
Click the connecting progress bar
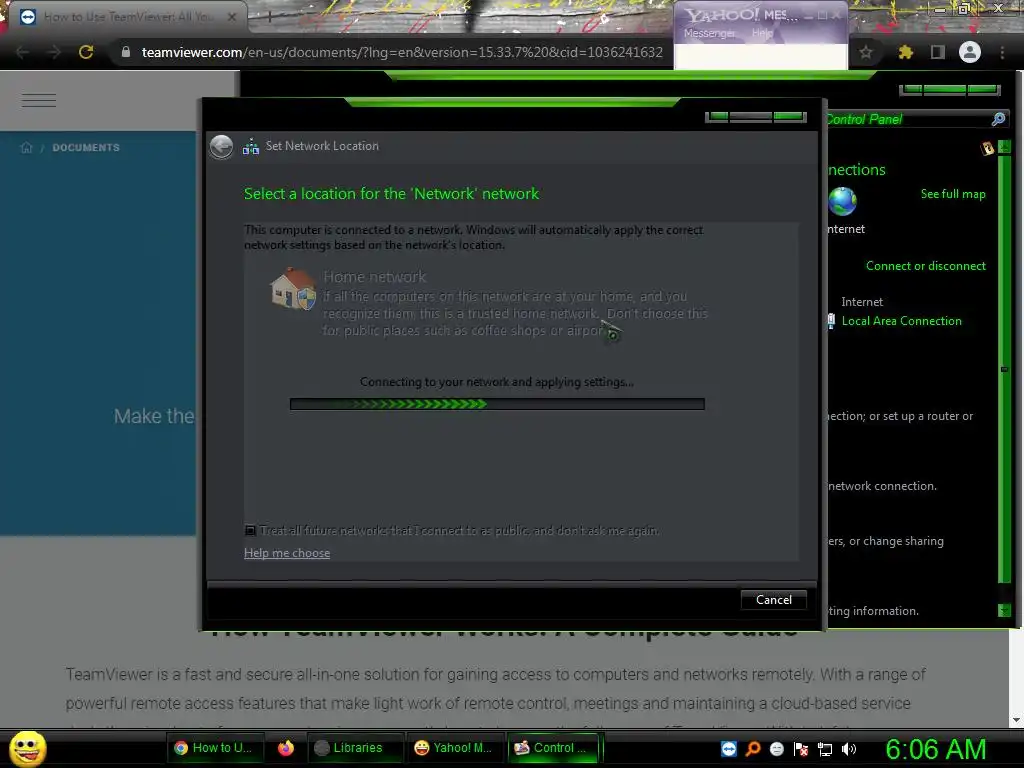coord(497,404)
